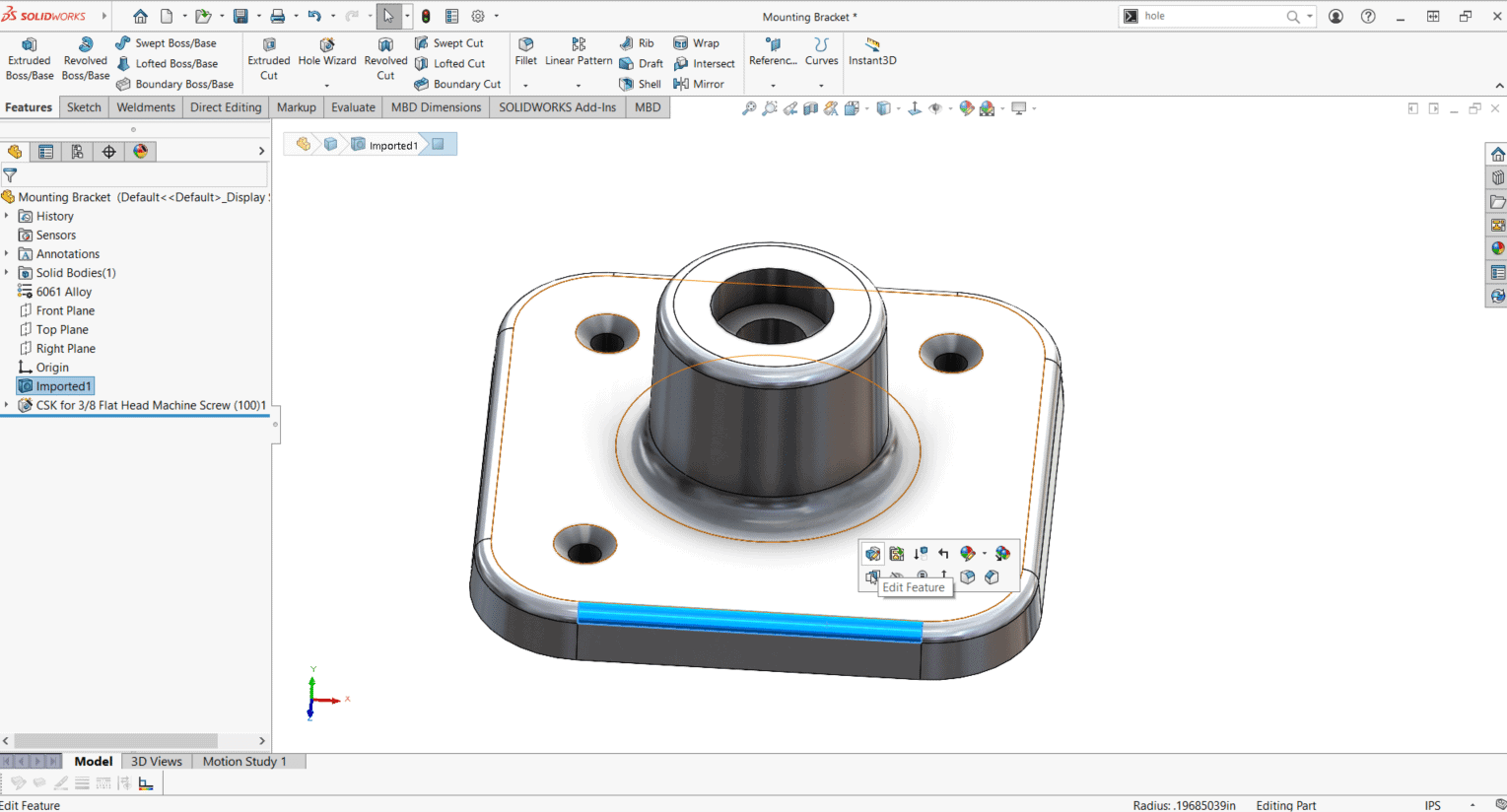
Task: Choose the Swept Cut command
Action: [x=449, y=43]
